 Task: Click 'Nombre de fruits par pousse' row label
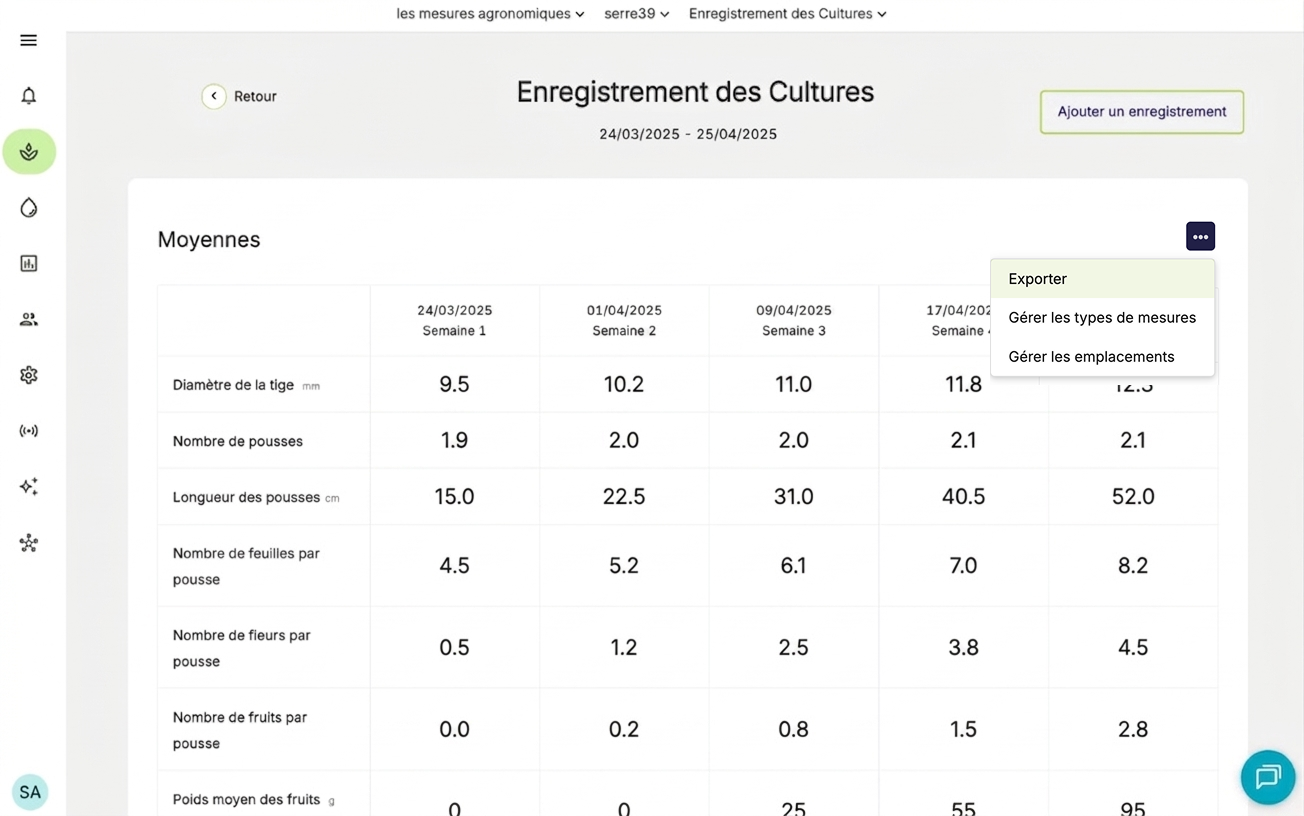[240, 730]
